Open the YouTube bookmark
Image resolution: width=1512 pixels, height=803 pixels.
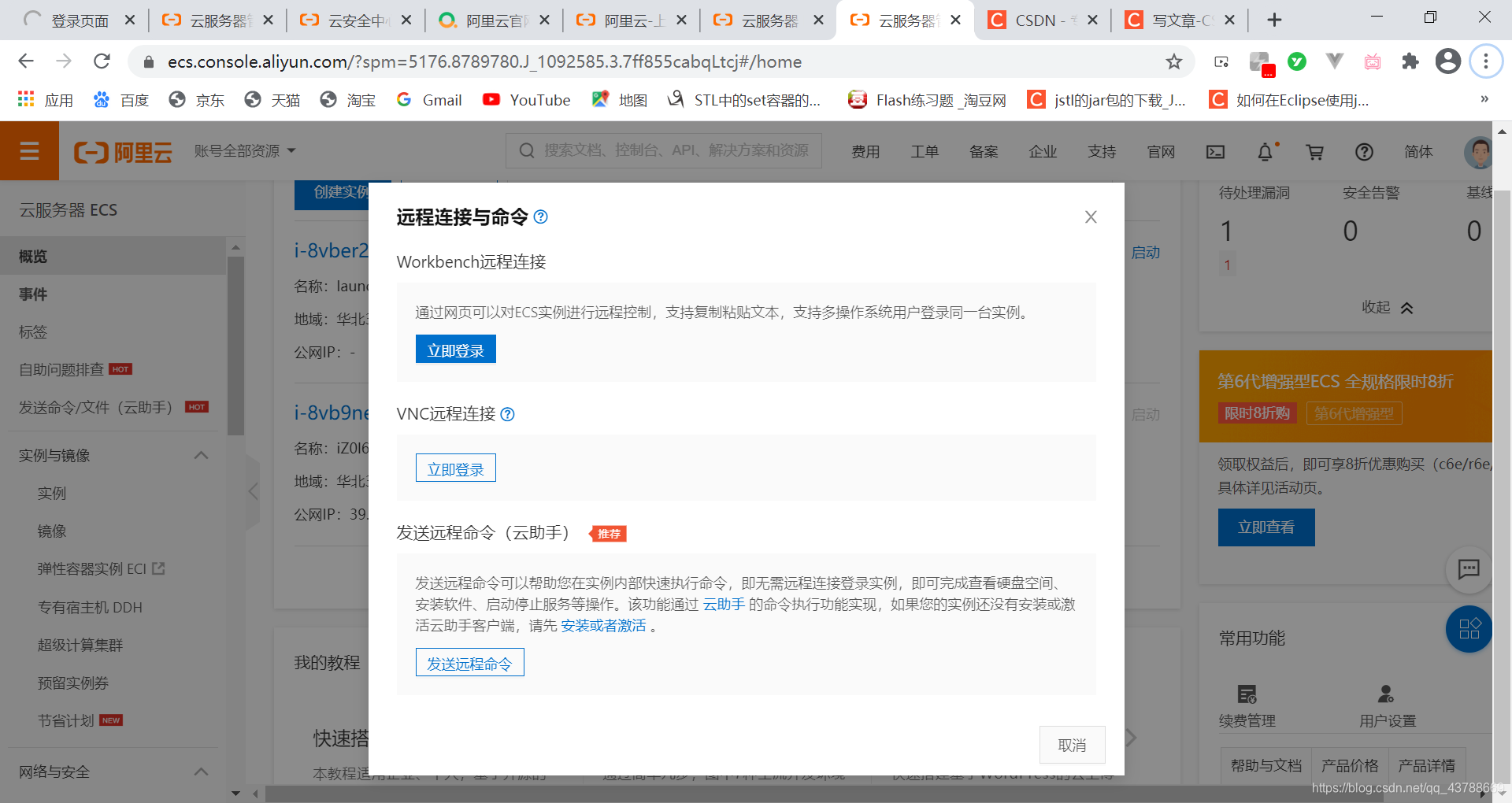[x=527, y=100]
